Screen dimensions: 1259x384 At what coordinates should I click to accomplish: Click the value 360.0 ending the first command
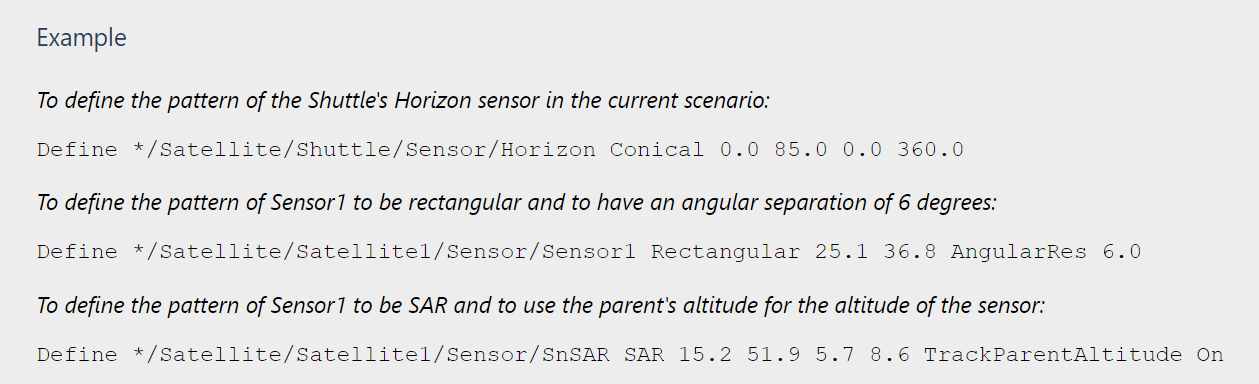(x=930, y=150)
